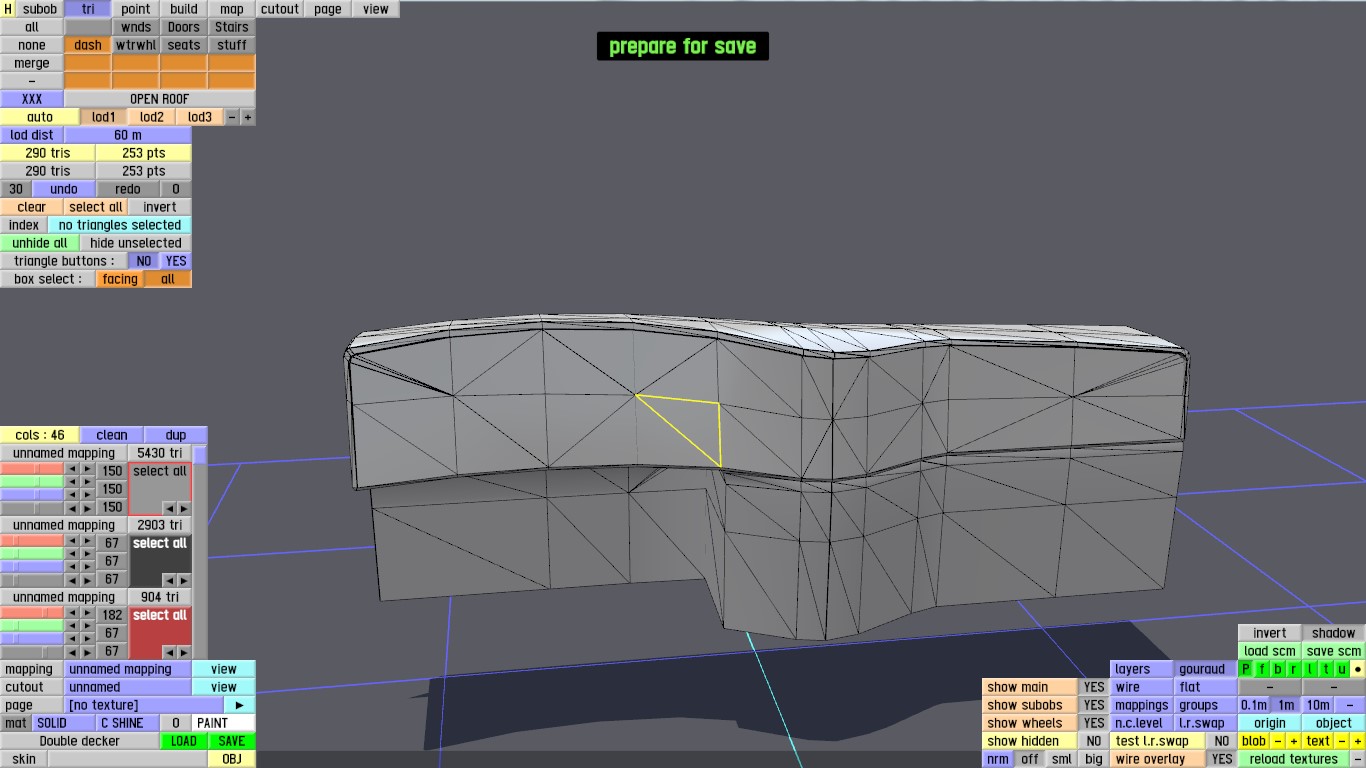The height and width of the screenshot is (768, 1366).
Task: Set triangle buttons to NO
Action: 144,261
